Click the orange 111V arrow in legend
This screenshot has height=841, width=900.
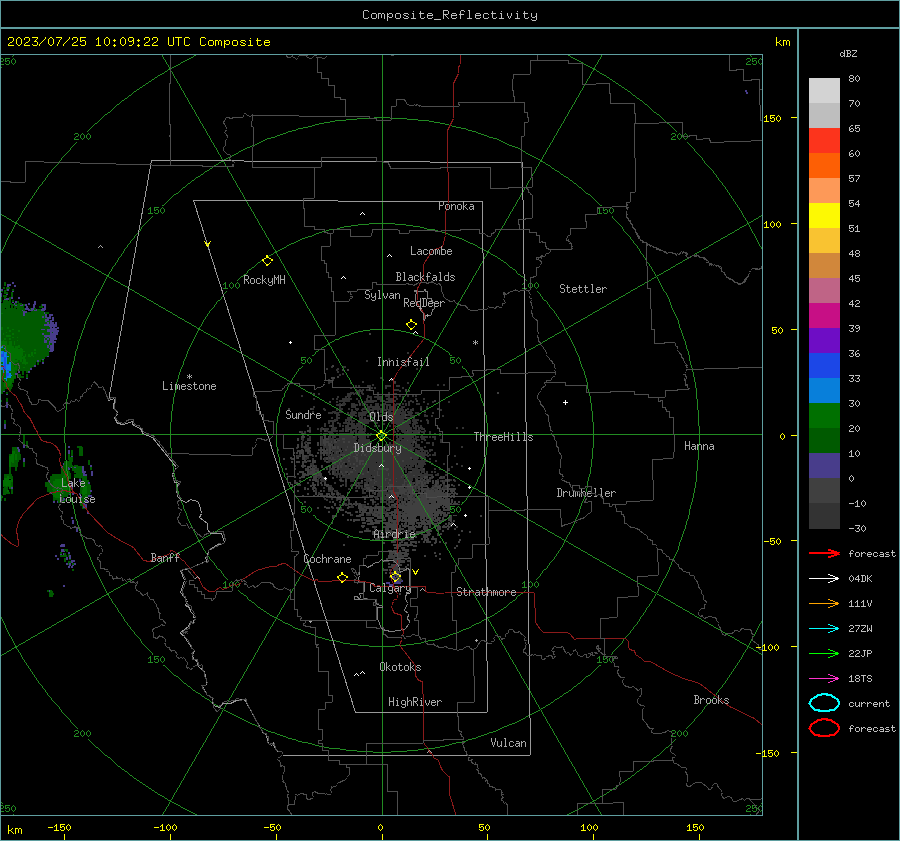(x=824, y=603)
